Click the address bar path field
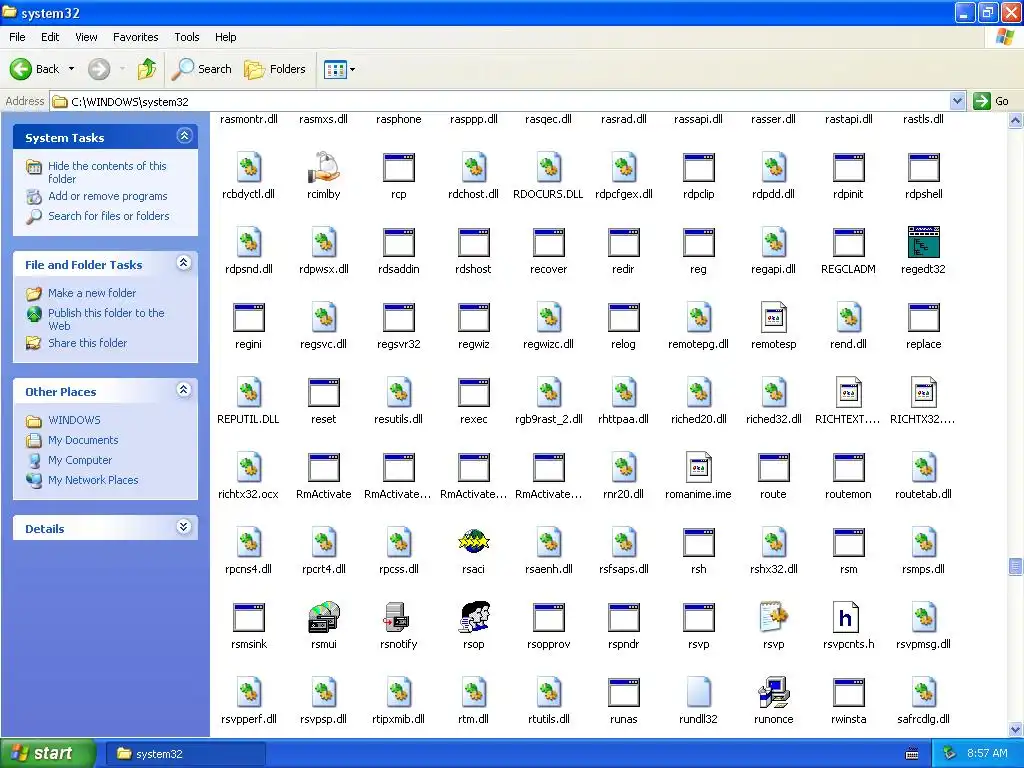Image resolution: width=1024 pixels, height=768 pixels. tap(500, 101)
